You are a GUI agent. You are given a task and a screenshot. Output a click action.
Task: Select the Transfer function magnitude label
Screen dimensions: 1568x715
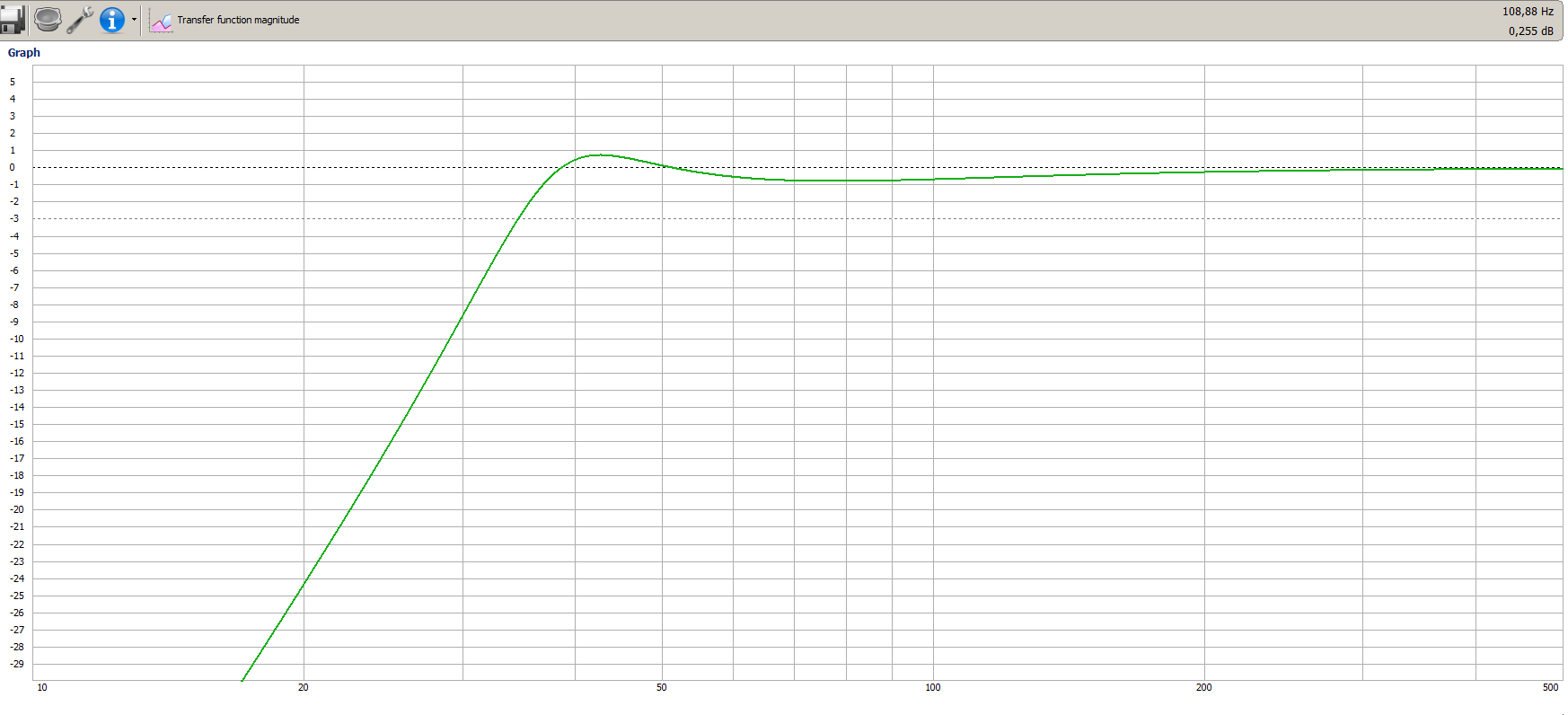click(238, 20)
